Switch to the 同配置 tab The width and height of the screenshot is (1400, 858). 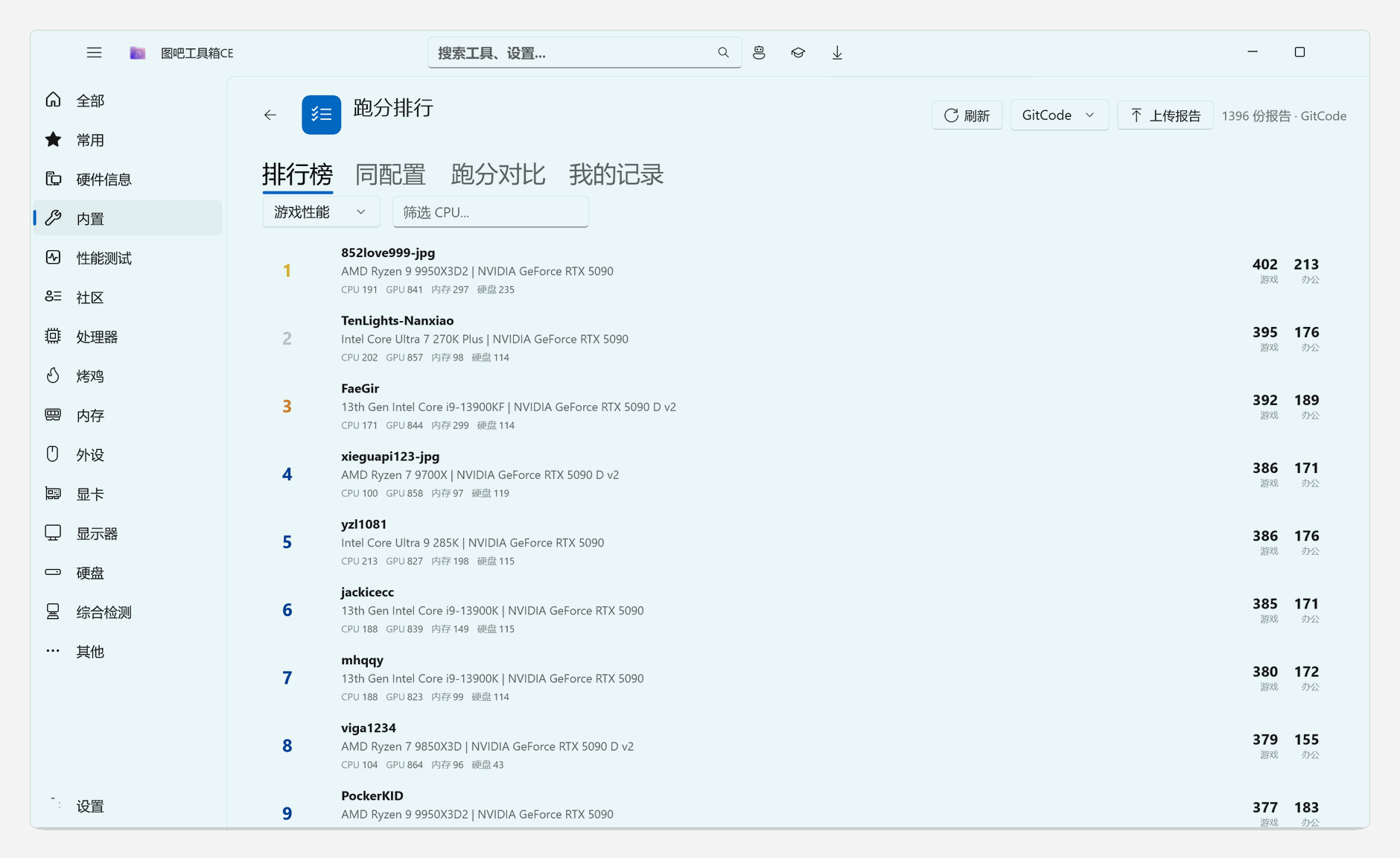coord(390,174)
